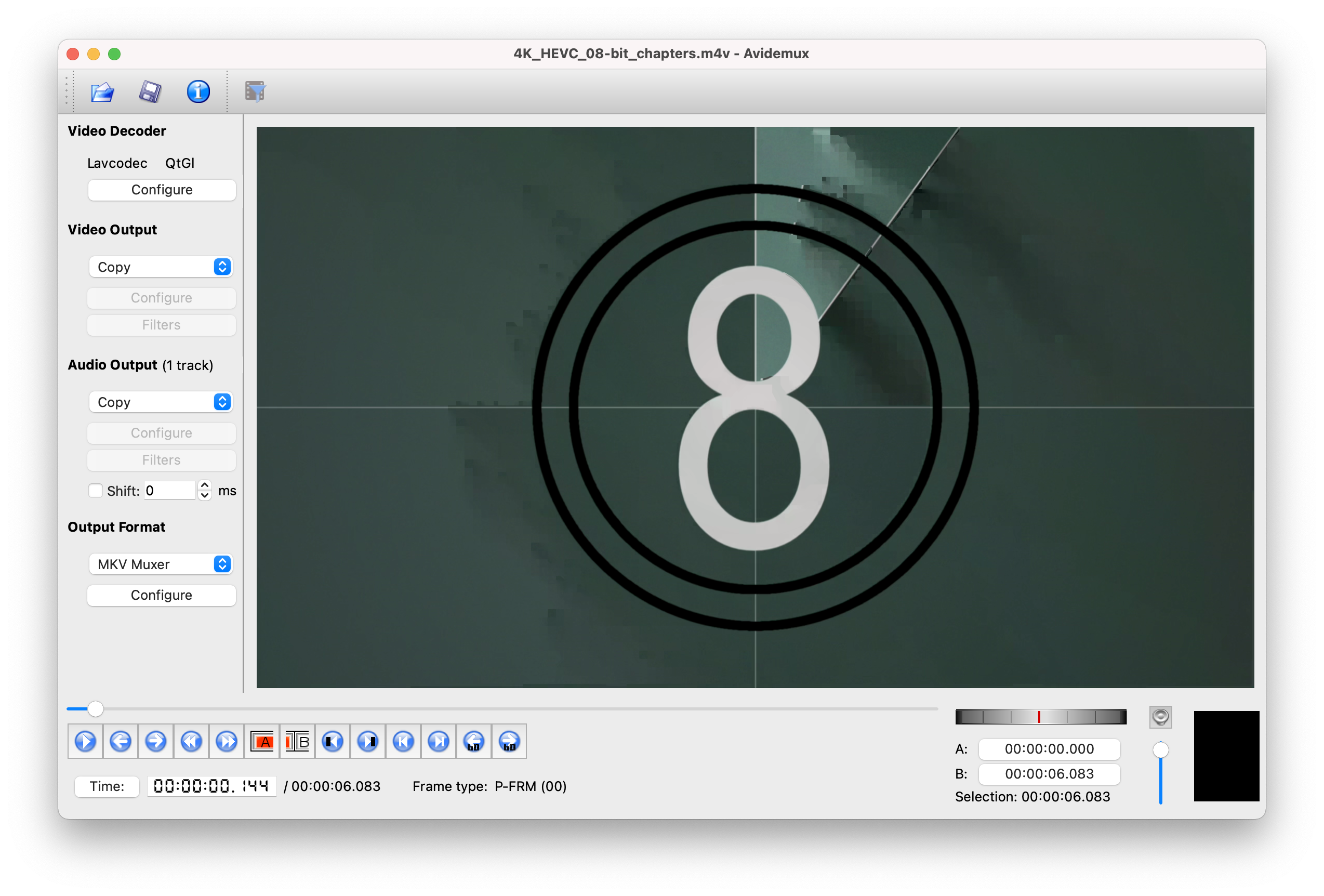Expand the MKV Muxer format dropdown
This screenshot has width=1324, height=896.
161,564
